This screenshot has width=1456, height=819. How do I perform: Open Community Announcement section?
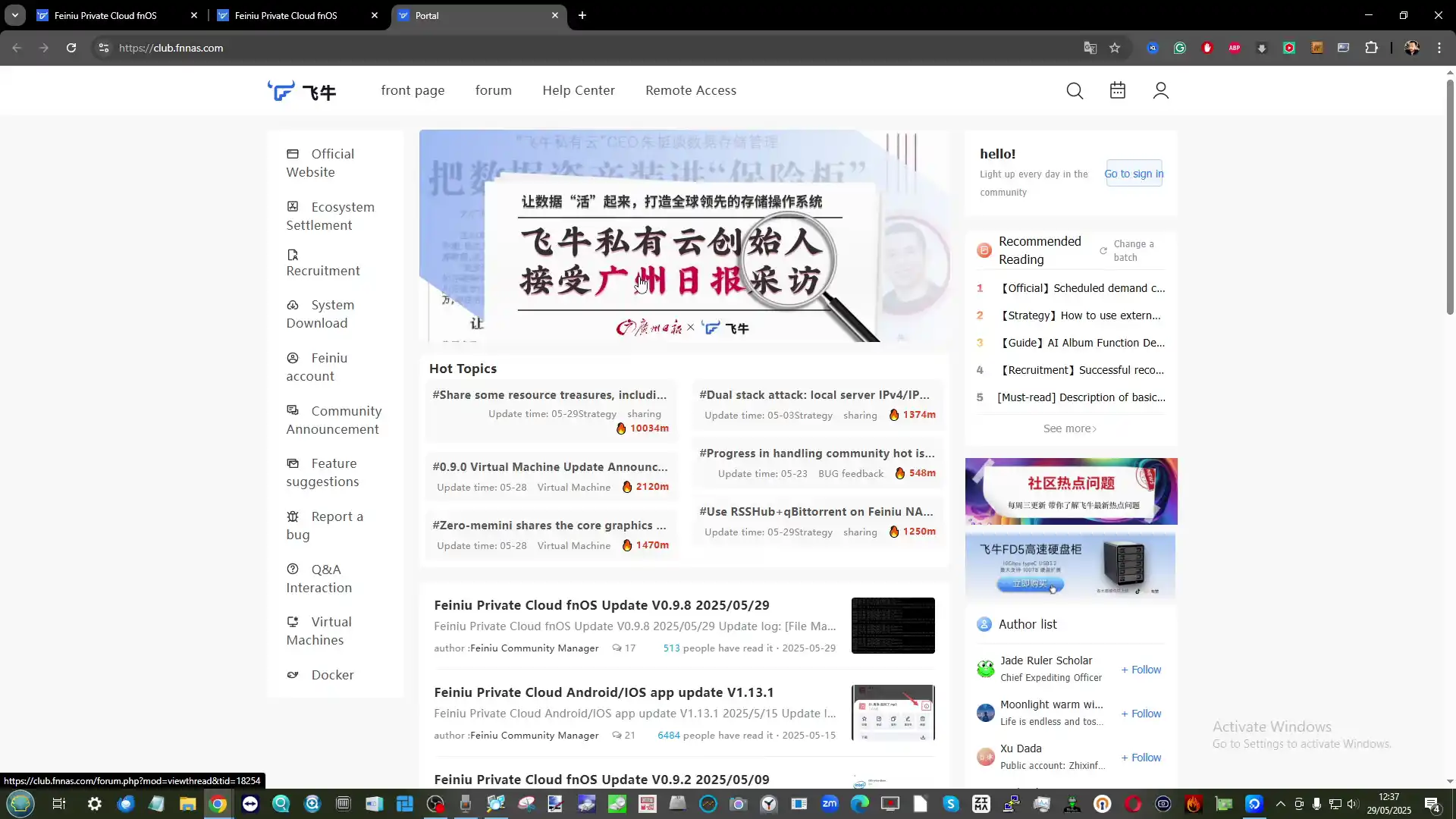334,420
